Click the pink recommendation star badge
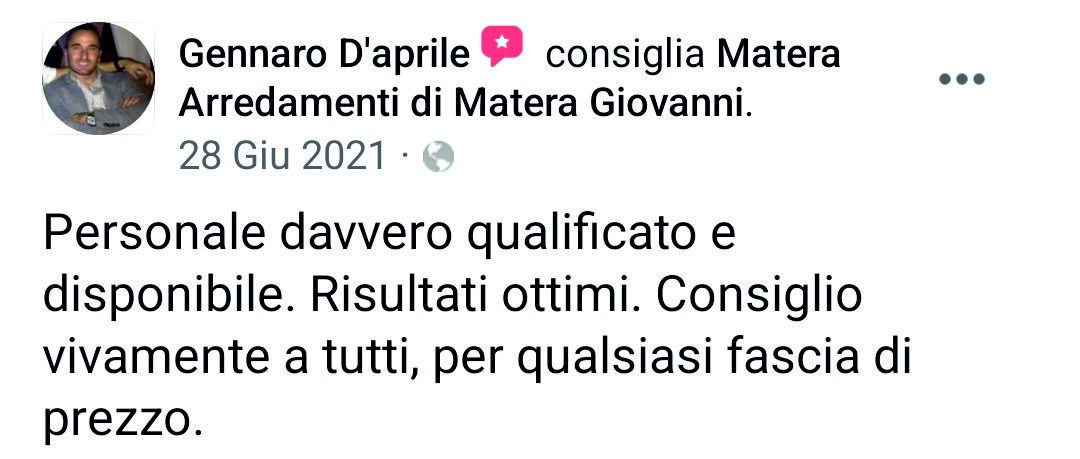Screen dimensions: 1080x459 [x=501, y=45]
